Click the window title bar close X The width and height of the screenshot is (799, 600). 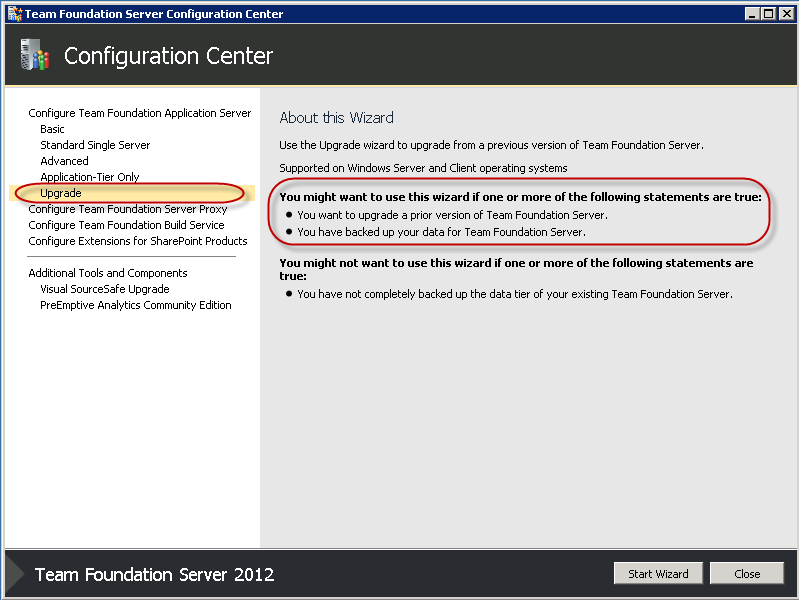[x=786, y=14]
